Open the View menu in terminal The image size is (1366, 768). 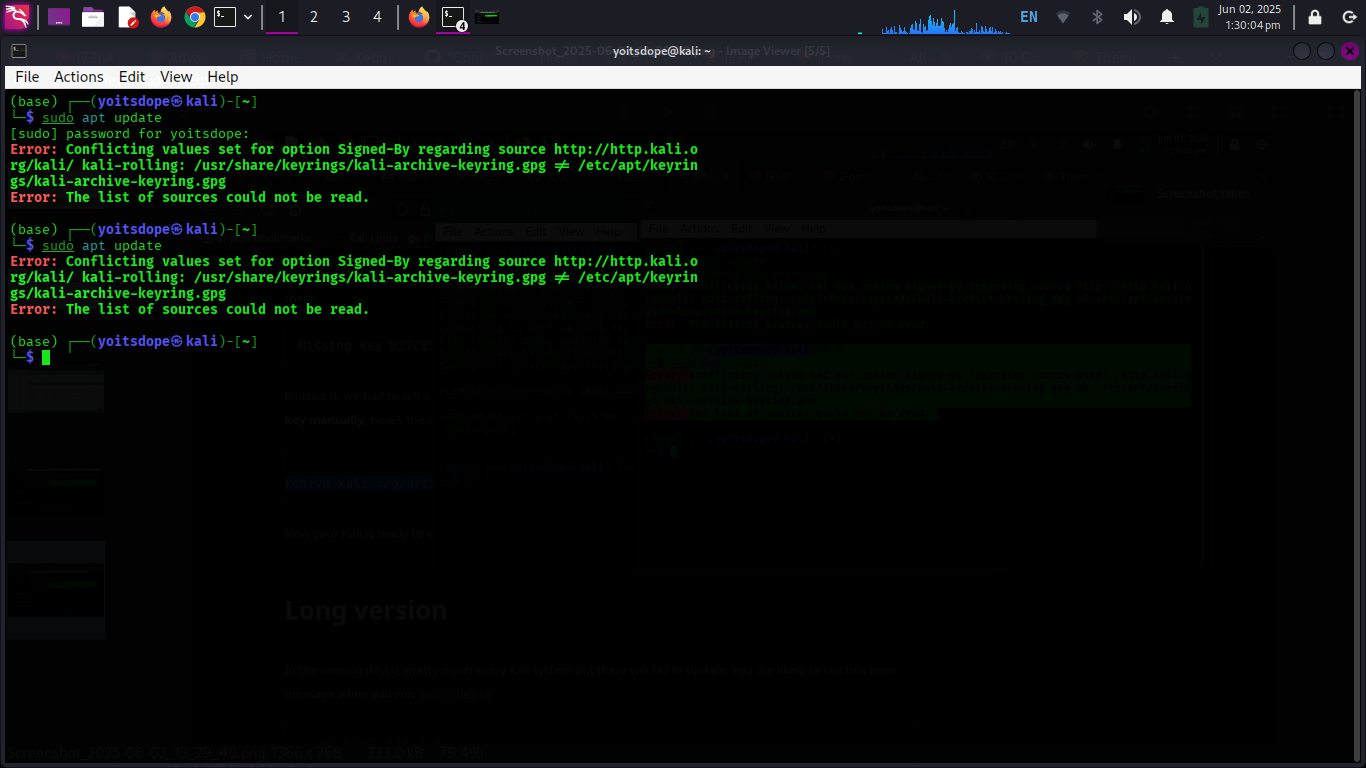tap(176, 77)
